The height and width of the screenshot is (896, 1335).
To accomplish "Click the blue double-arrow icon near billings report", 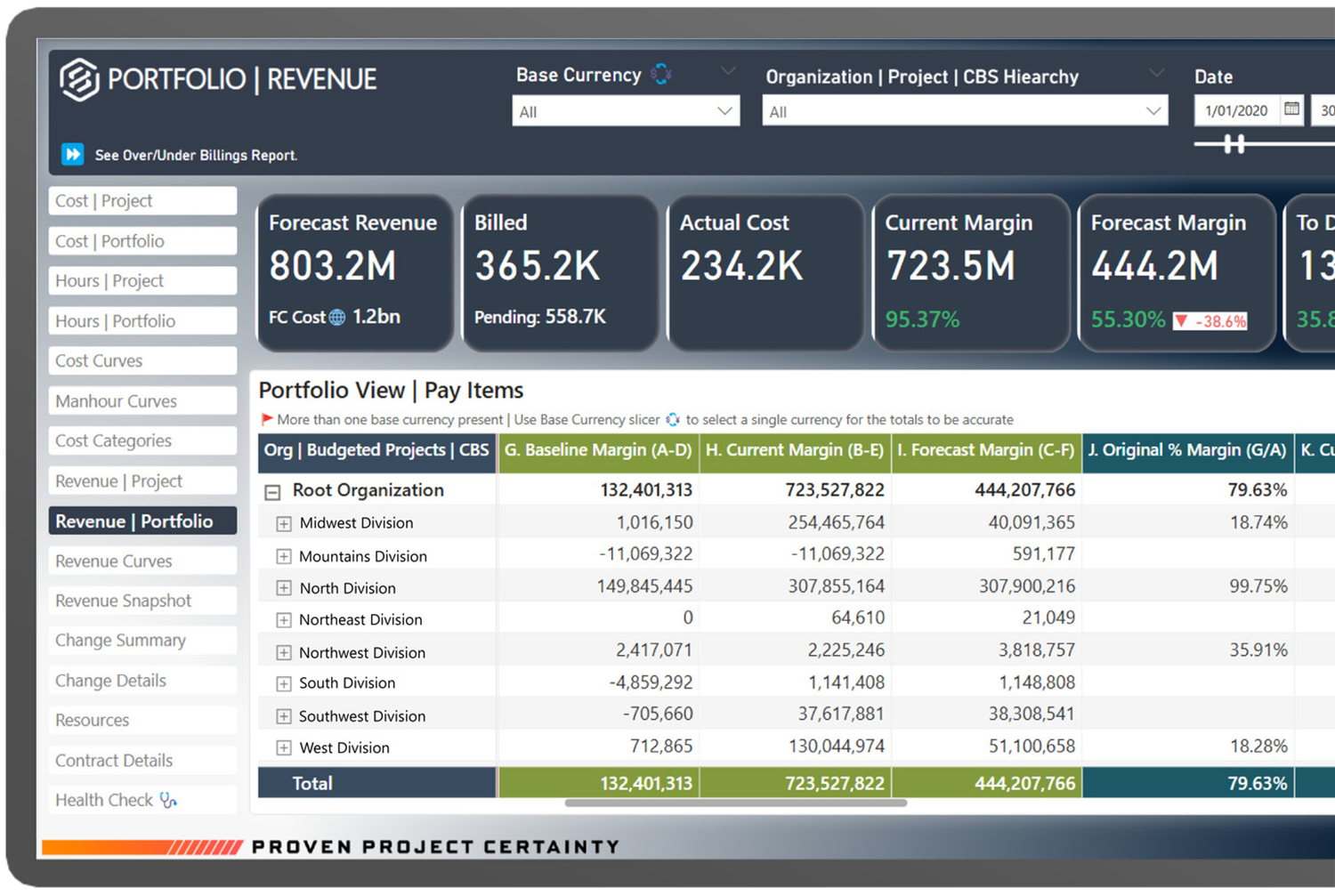I will (x=72, y=154).
